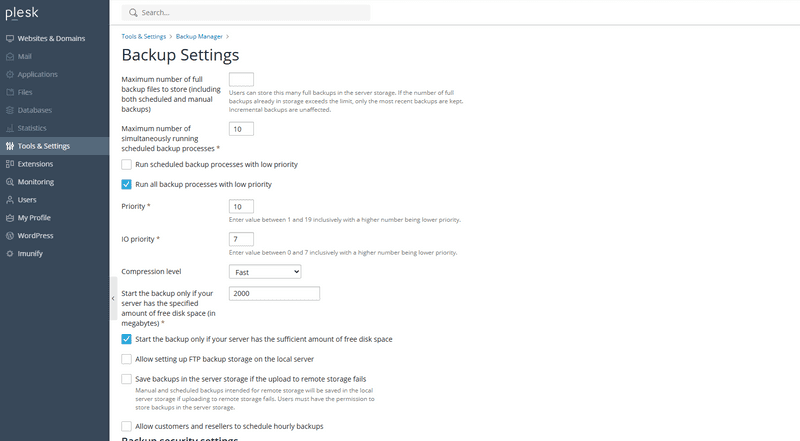Check Allow setting up FTP backup storage
The image size is (800, 441).
pyautogui.click(x=127, y=358)
